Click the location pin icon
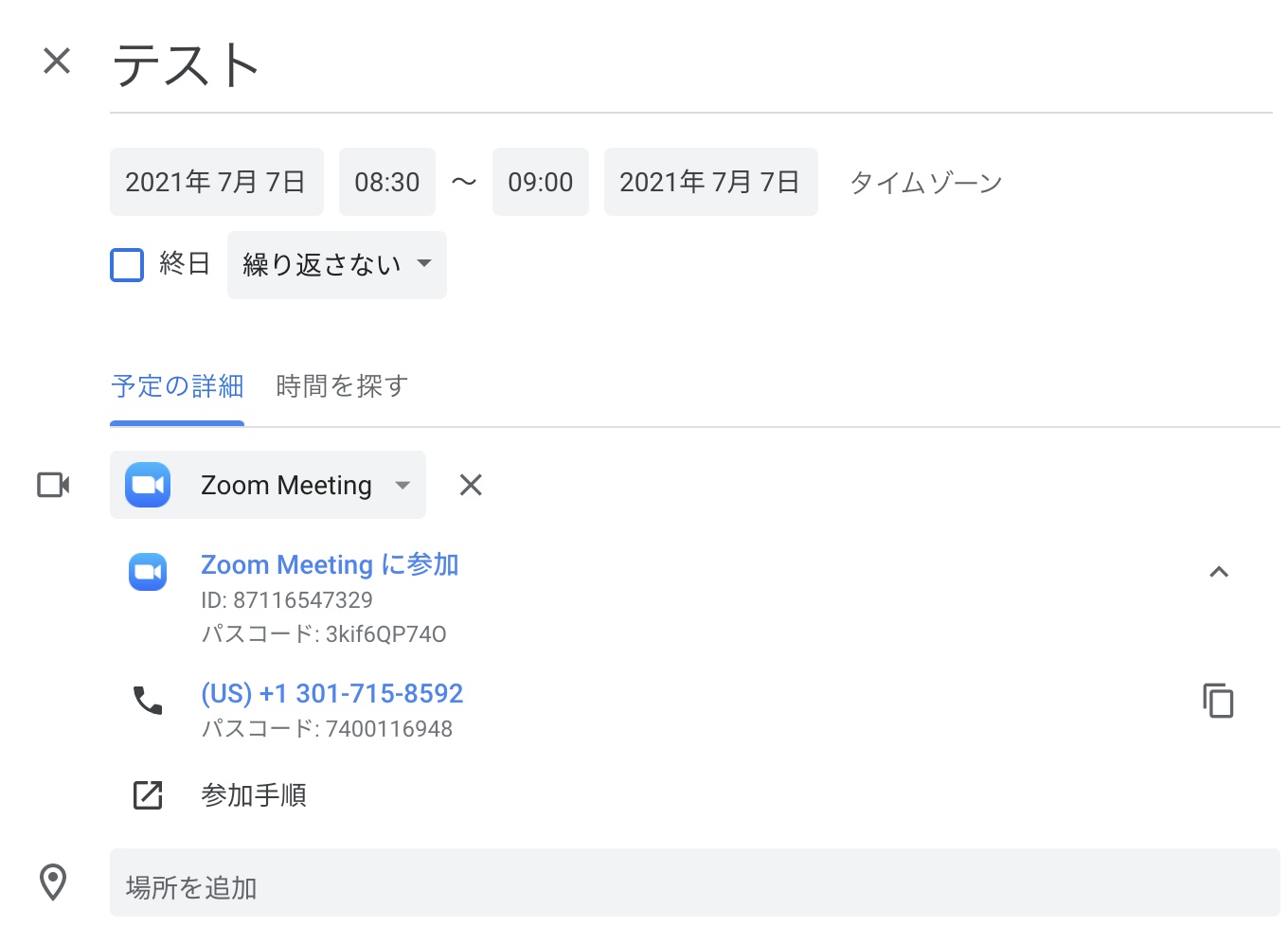The image size is (1288, 926). pos(53,882)
